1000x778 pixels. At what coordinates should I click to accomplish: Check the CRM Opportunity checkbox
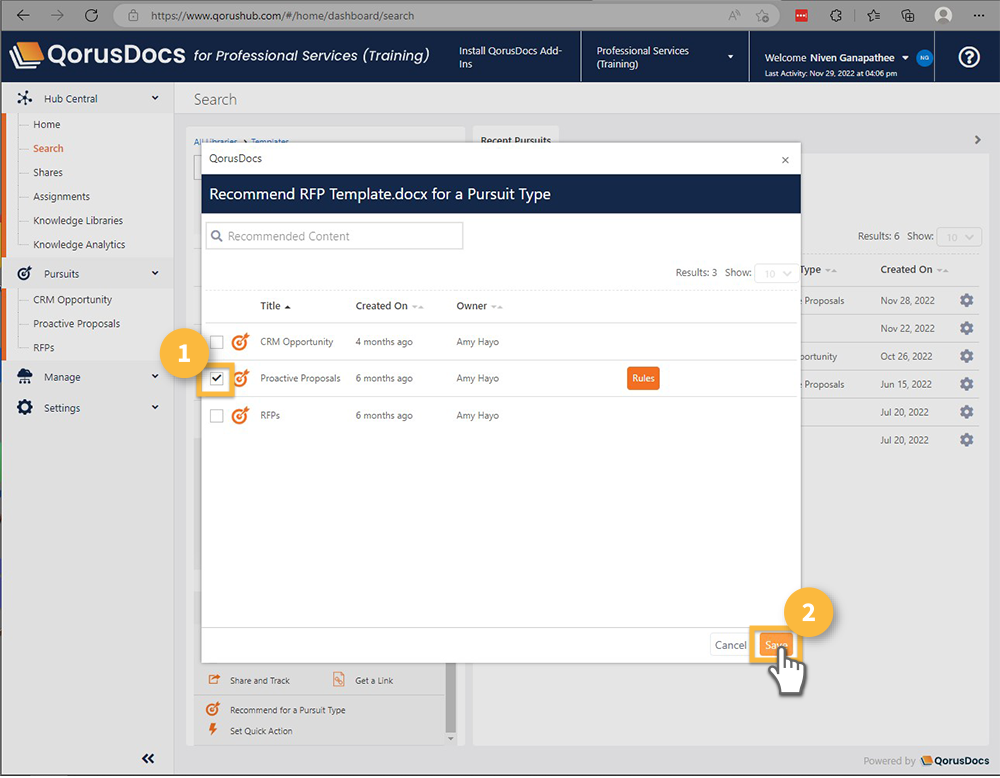point(217,342)
